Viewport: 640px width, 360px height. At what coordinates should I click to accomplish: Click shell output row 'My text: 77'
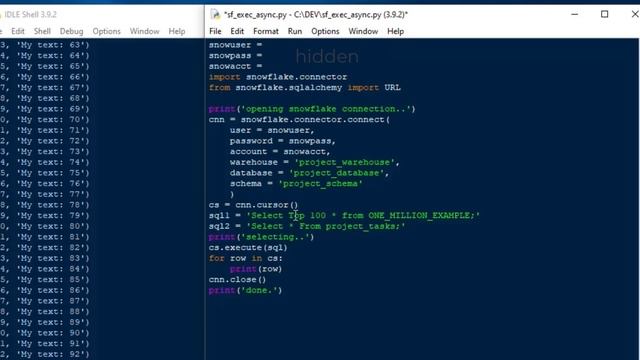pos(45,194)
